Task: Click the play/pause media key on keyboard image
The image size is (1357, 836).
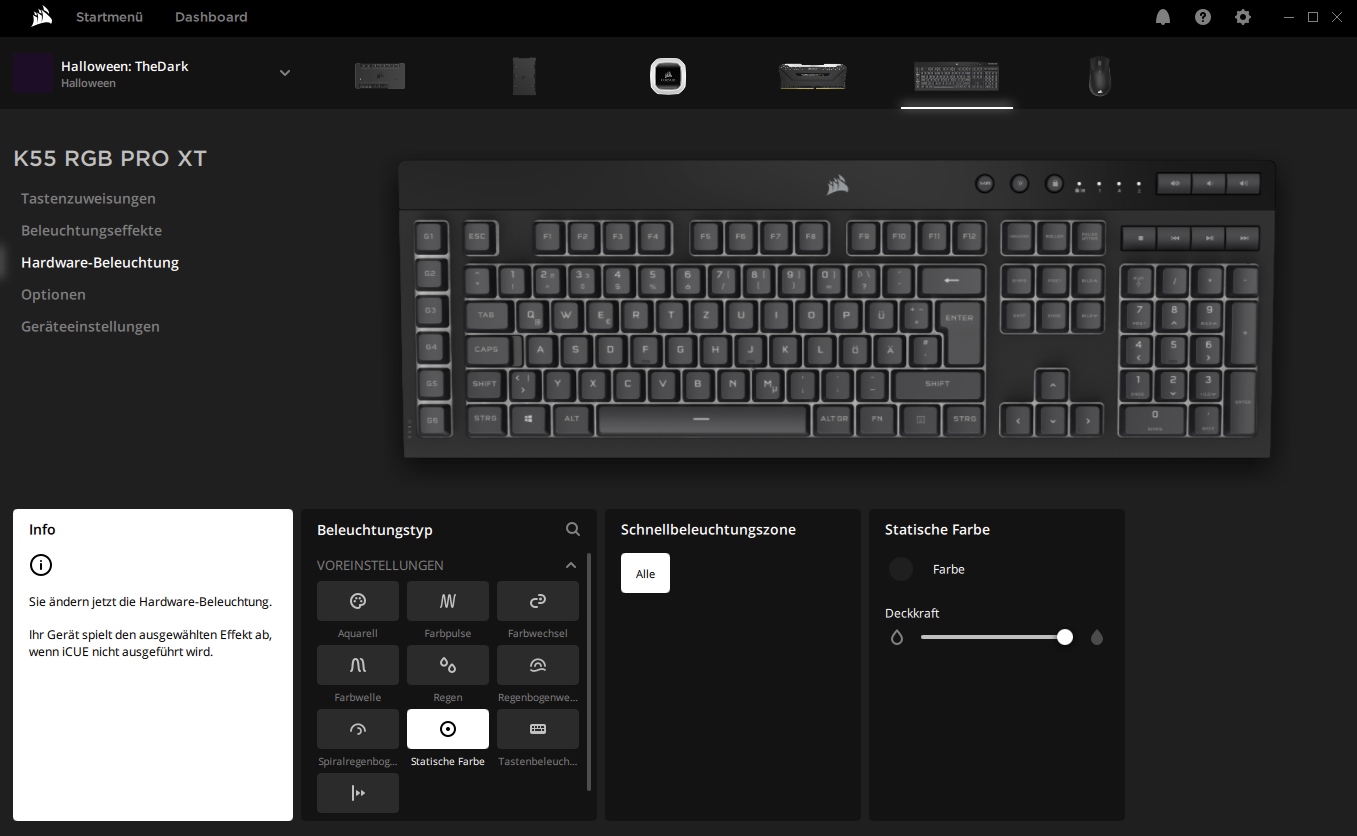Action: click(1209, 238)
